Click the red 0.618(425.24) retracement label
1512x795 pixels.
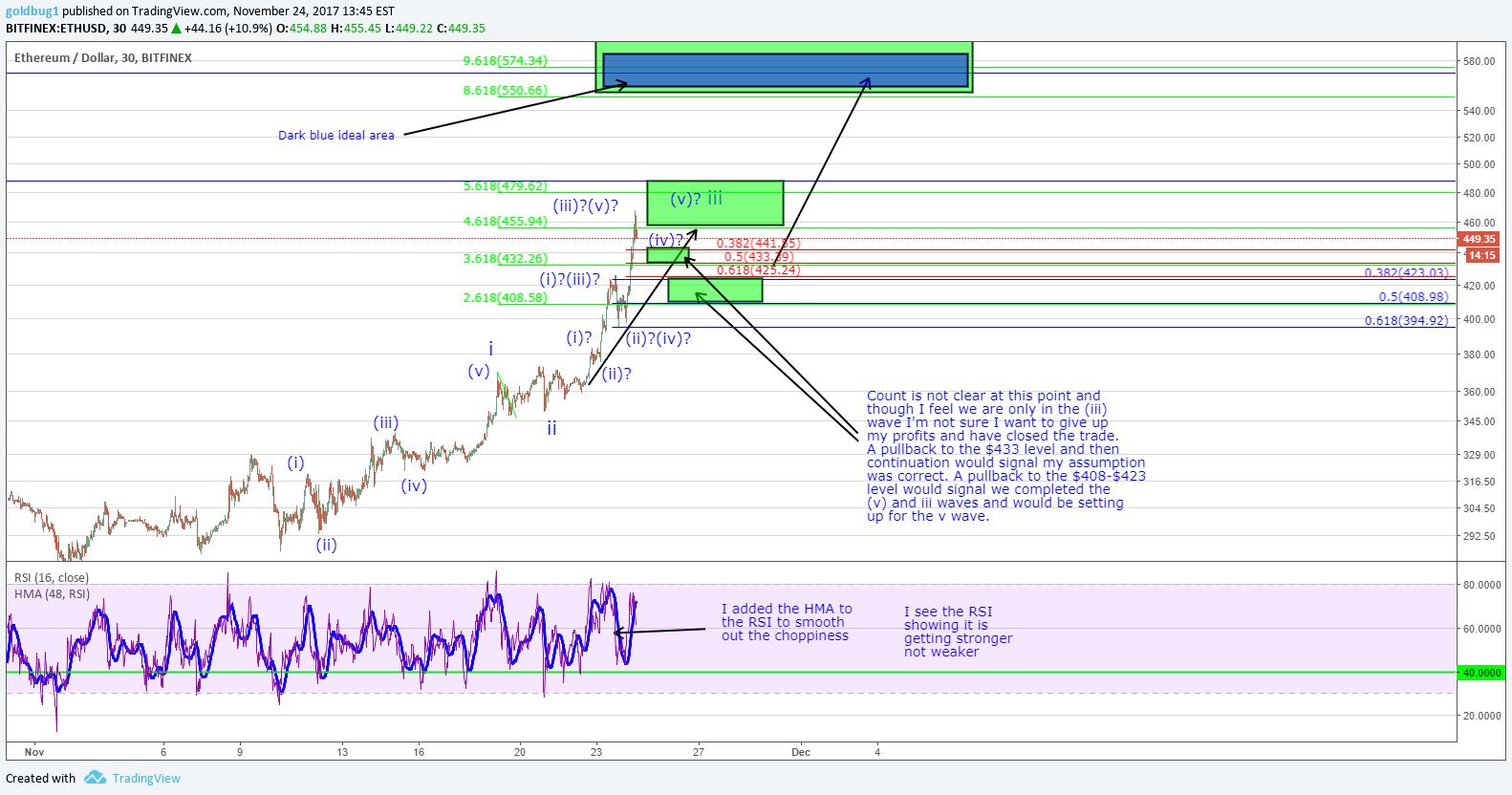pos(759,270)
